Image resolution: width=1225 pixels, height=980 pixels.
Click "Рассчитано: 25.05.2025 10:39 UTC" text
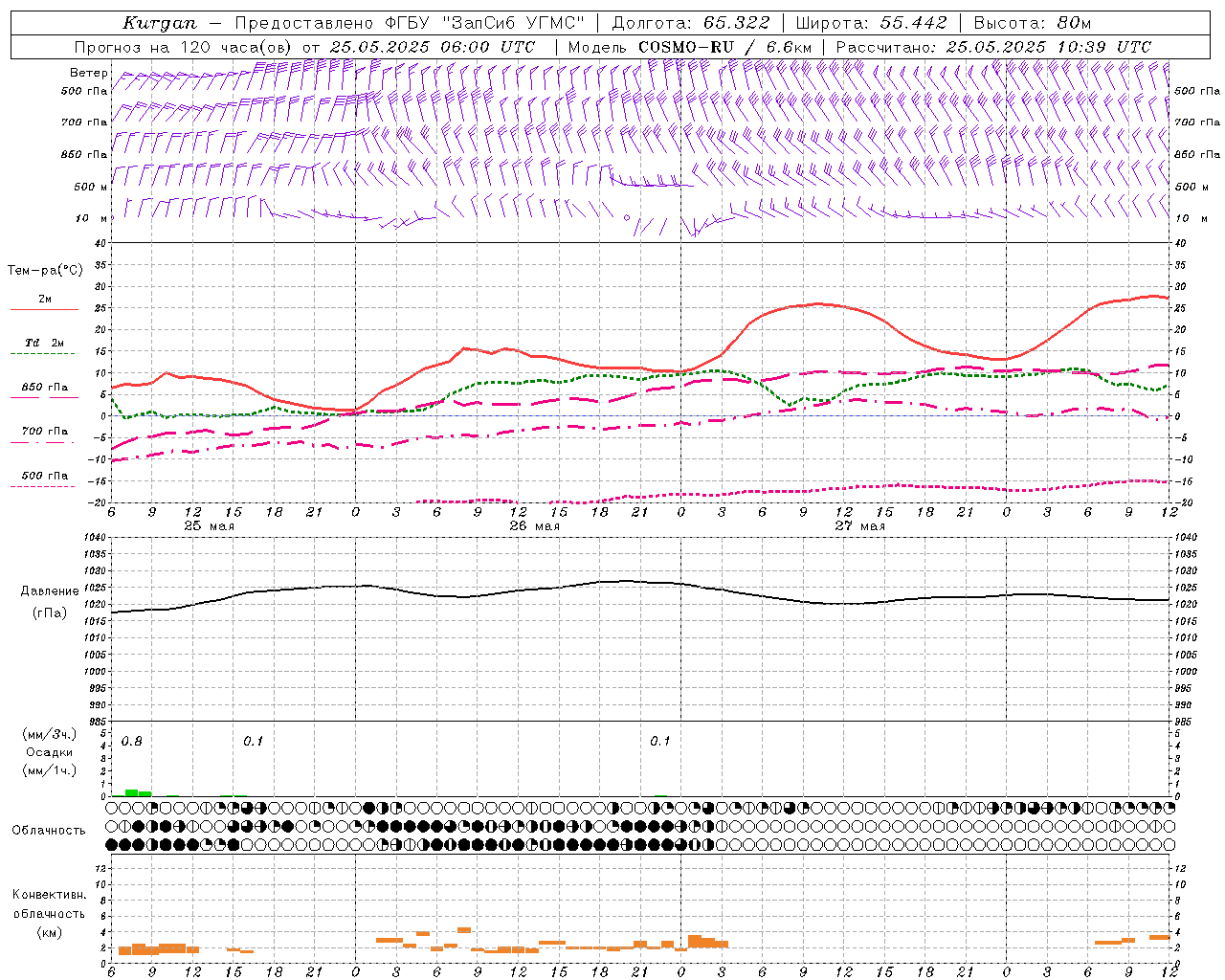[993, 47]
